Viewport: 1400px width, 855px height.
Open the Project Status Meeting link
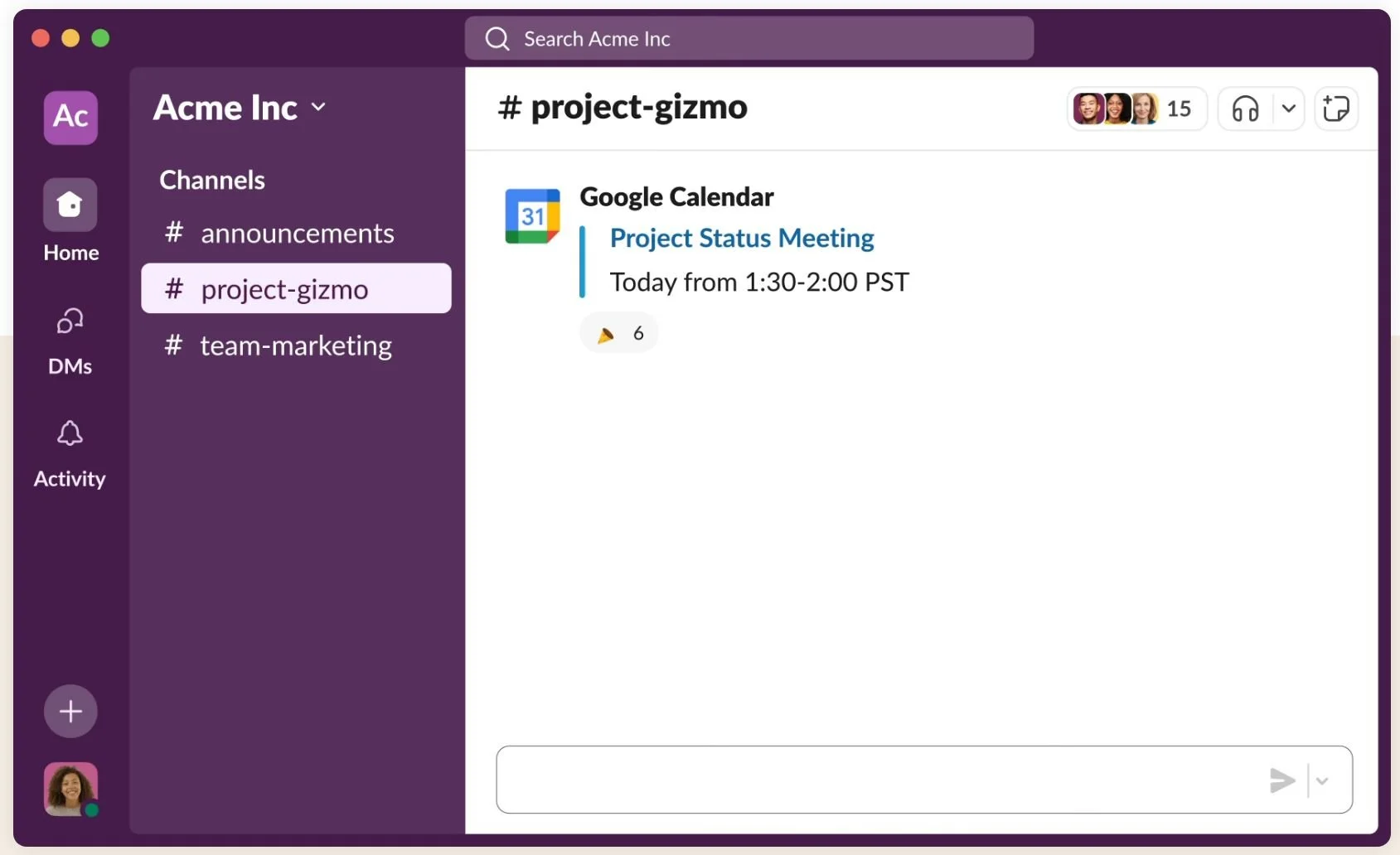click(x=742, y=239)
